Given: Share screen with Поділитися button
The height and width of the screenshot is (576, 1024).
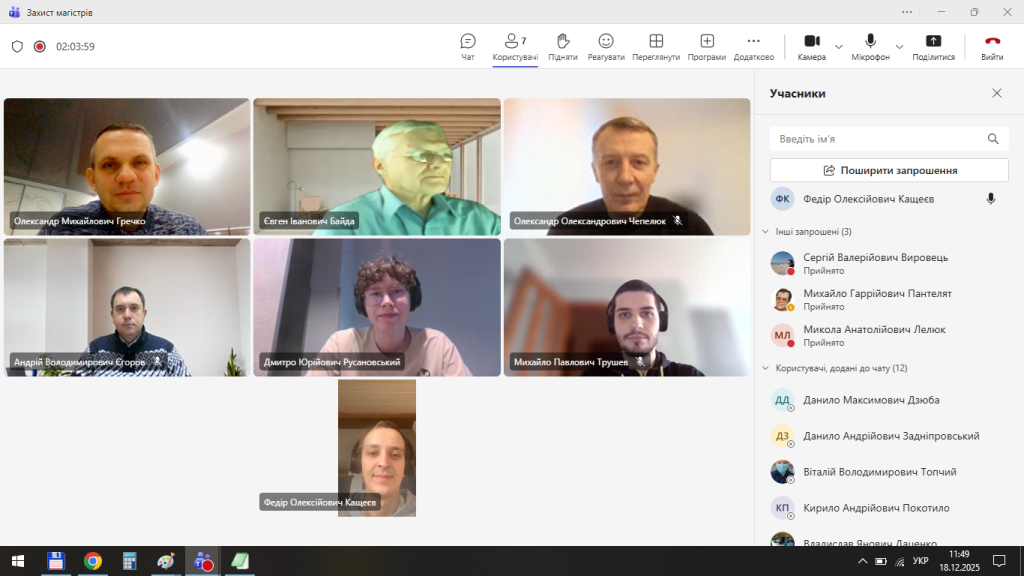Looking at the screenshot, I should click(933, 47).
